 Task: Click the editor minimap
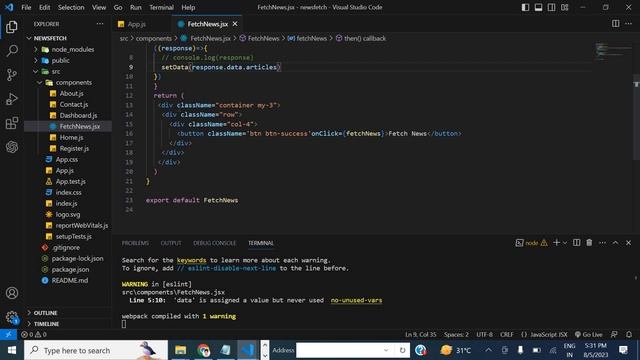pyautogui.click(x=613, y=51)
